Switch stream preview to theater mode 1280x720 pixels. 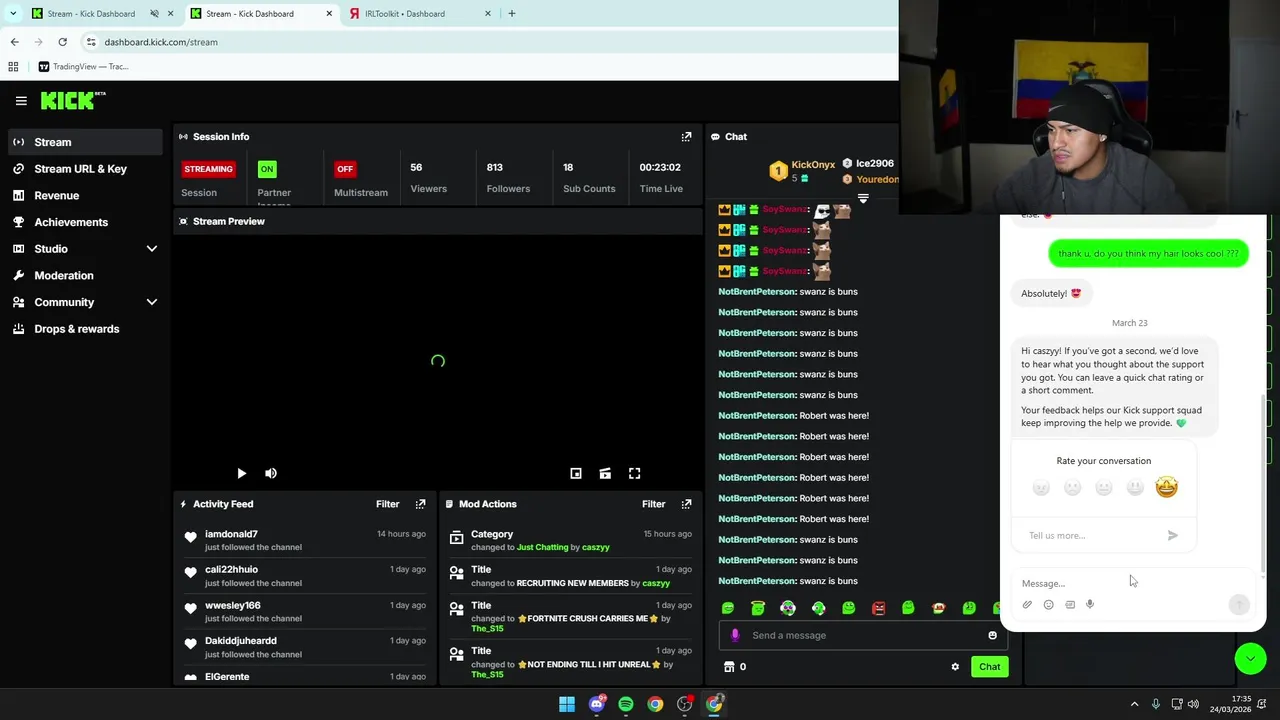coord(605,474)
